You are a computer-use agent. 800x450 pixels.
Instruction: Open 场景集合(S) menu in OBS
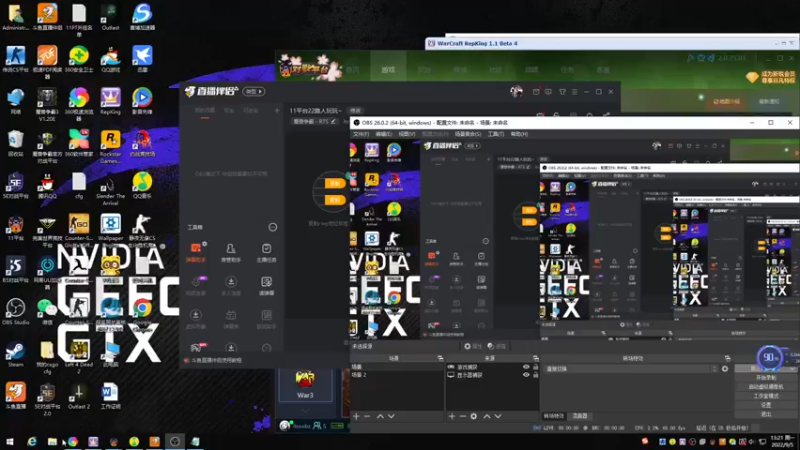tap(468, 134)
